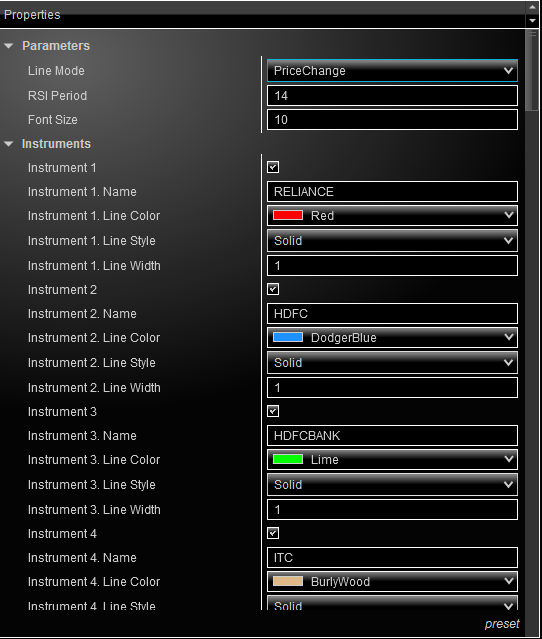Select the Instrument 3. Line Style label
542x639 pixels.
(92, 485)
